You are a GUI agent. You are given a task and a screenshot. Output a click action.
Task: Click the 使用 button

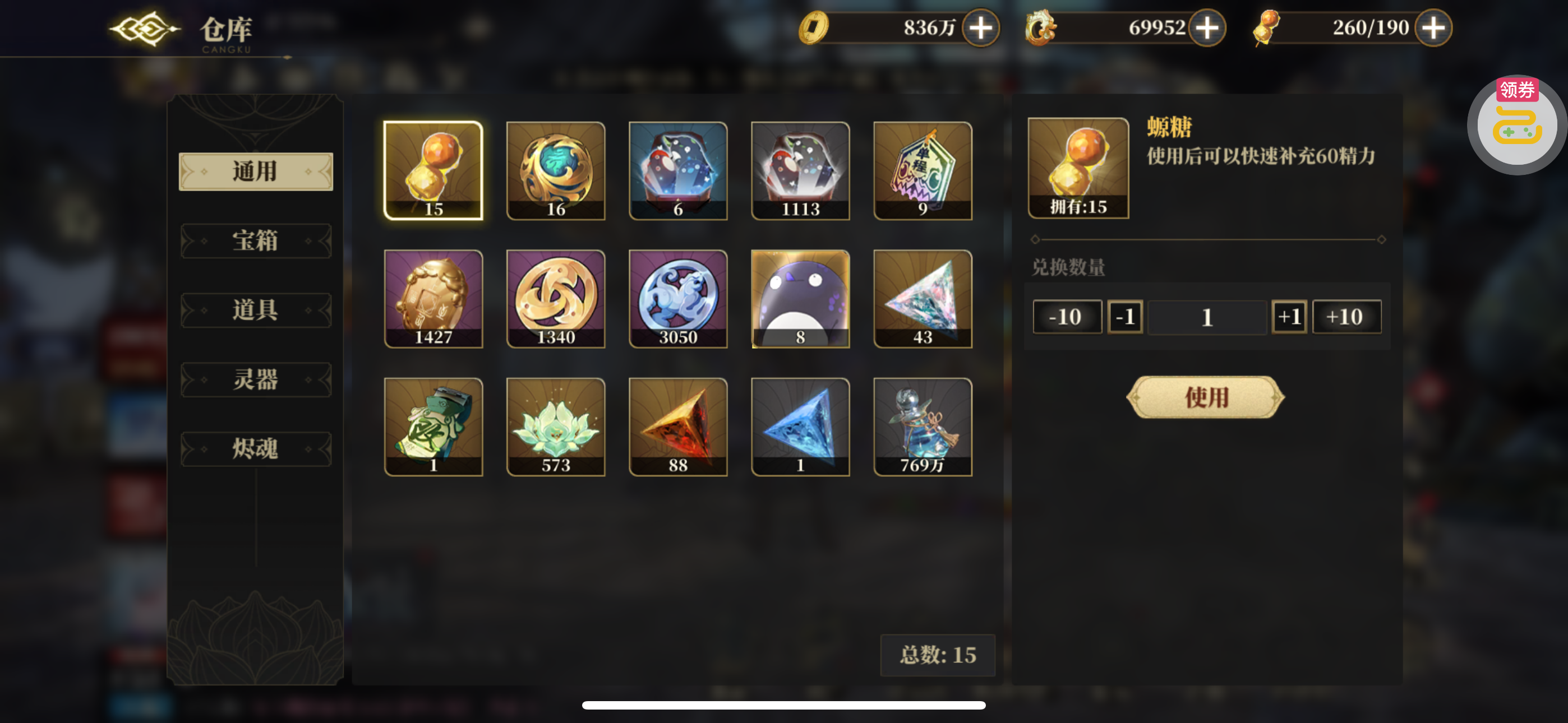tap(1205, 397)
